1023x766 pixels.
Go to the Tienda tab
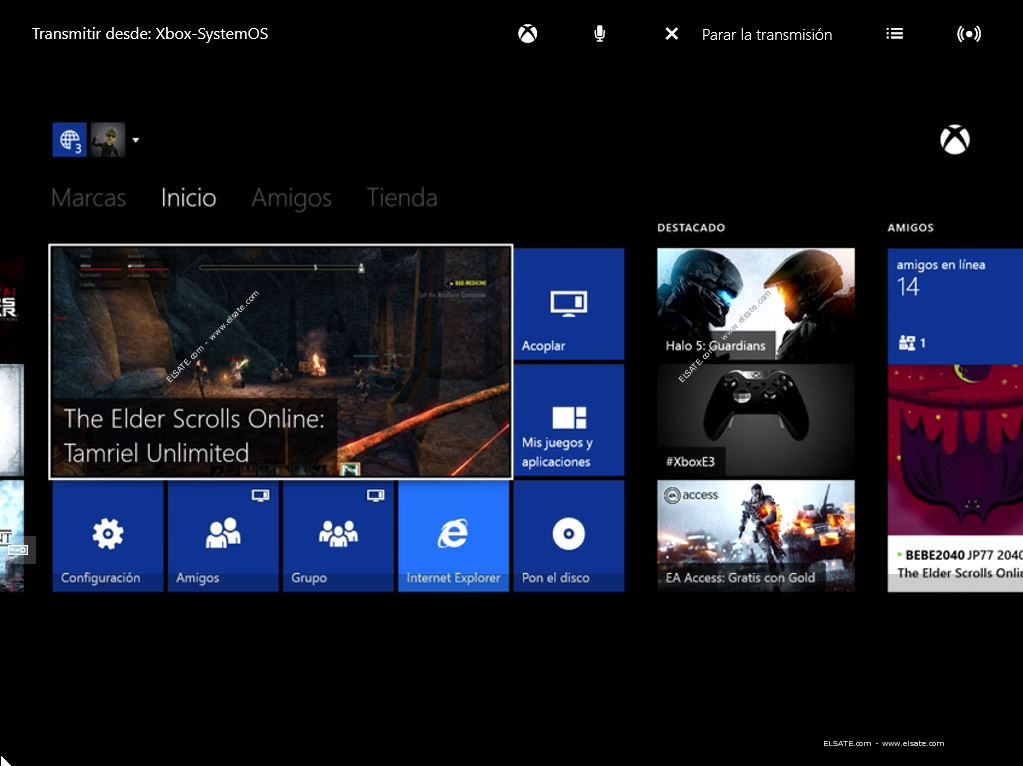[402, 198]
